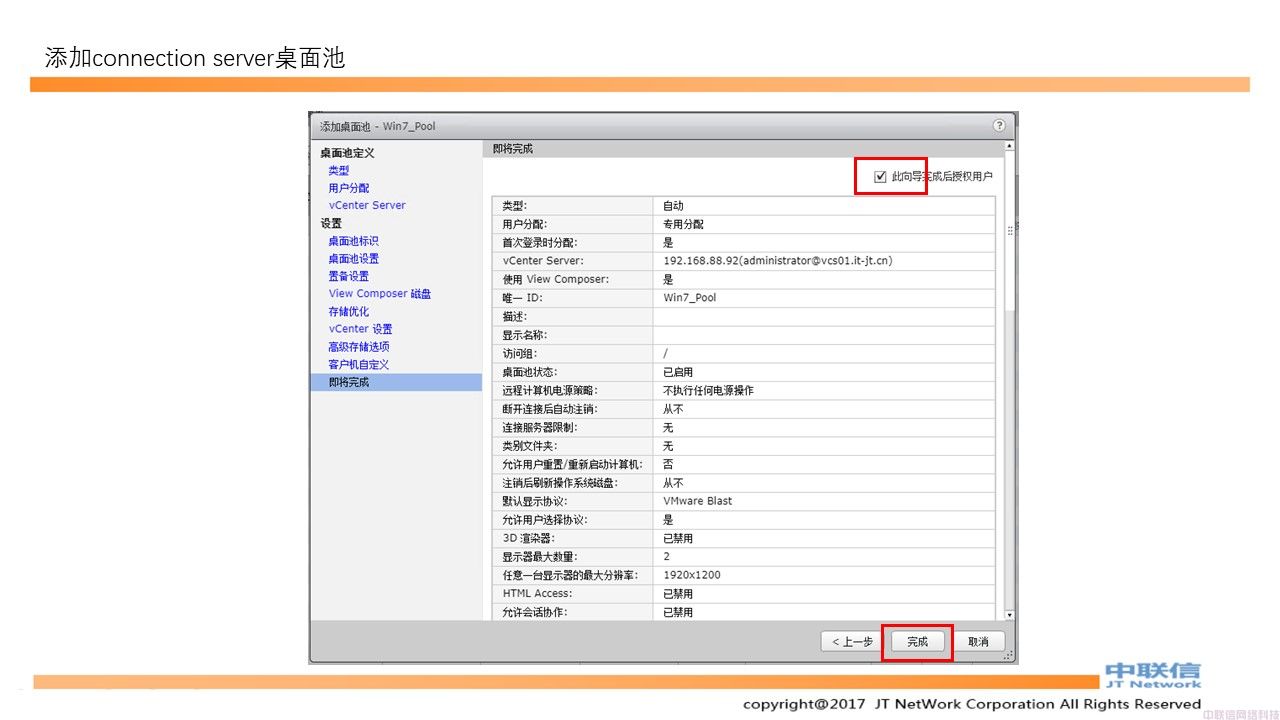Click the scrollbar up arrow
The image size is (1280, 720).
(1009, 146)
